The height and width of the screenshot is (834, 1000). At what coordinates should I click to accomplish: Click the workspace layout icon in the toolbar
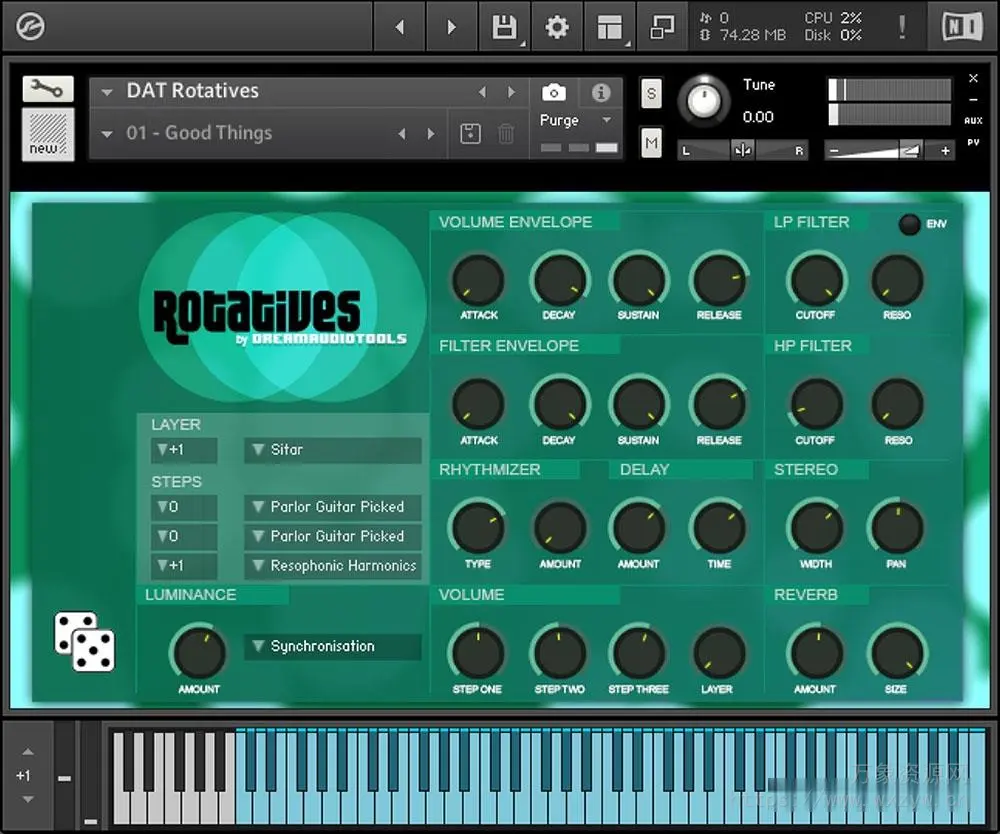(610, 28)
